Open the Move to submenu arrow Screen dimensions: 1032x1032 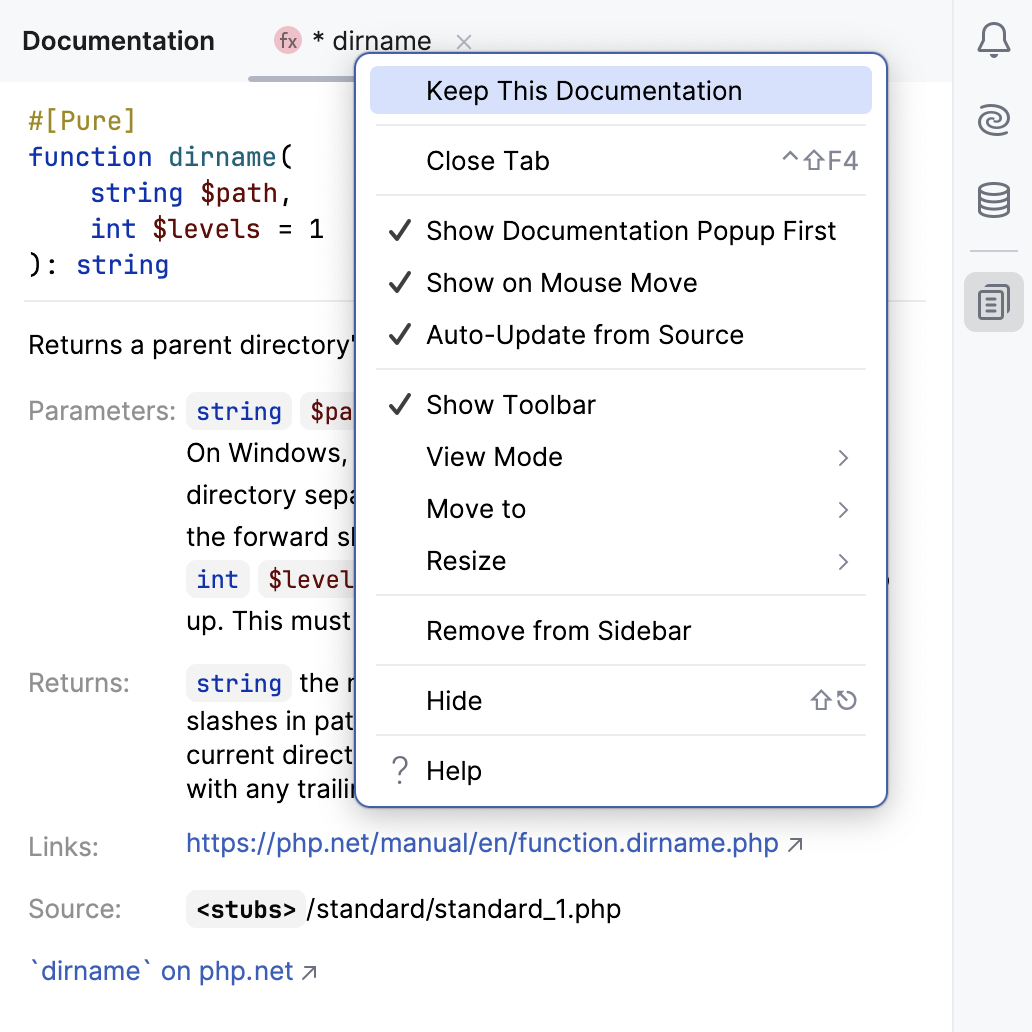click(x=476, y=508)
